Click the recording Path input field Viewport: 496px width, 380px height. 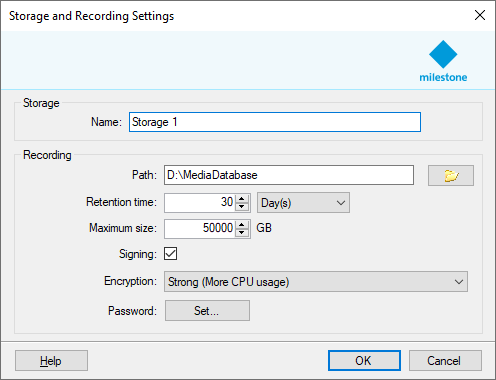click(289, 175)
